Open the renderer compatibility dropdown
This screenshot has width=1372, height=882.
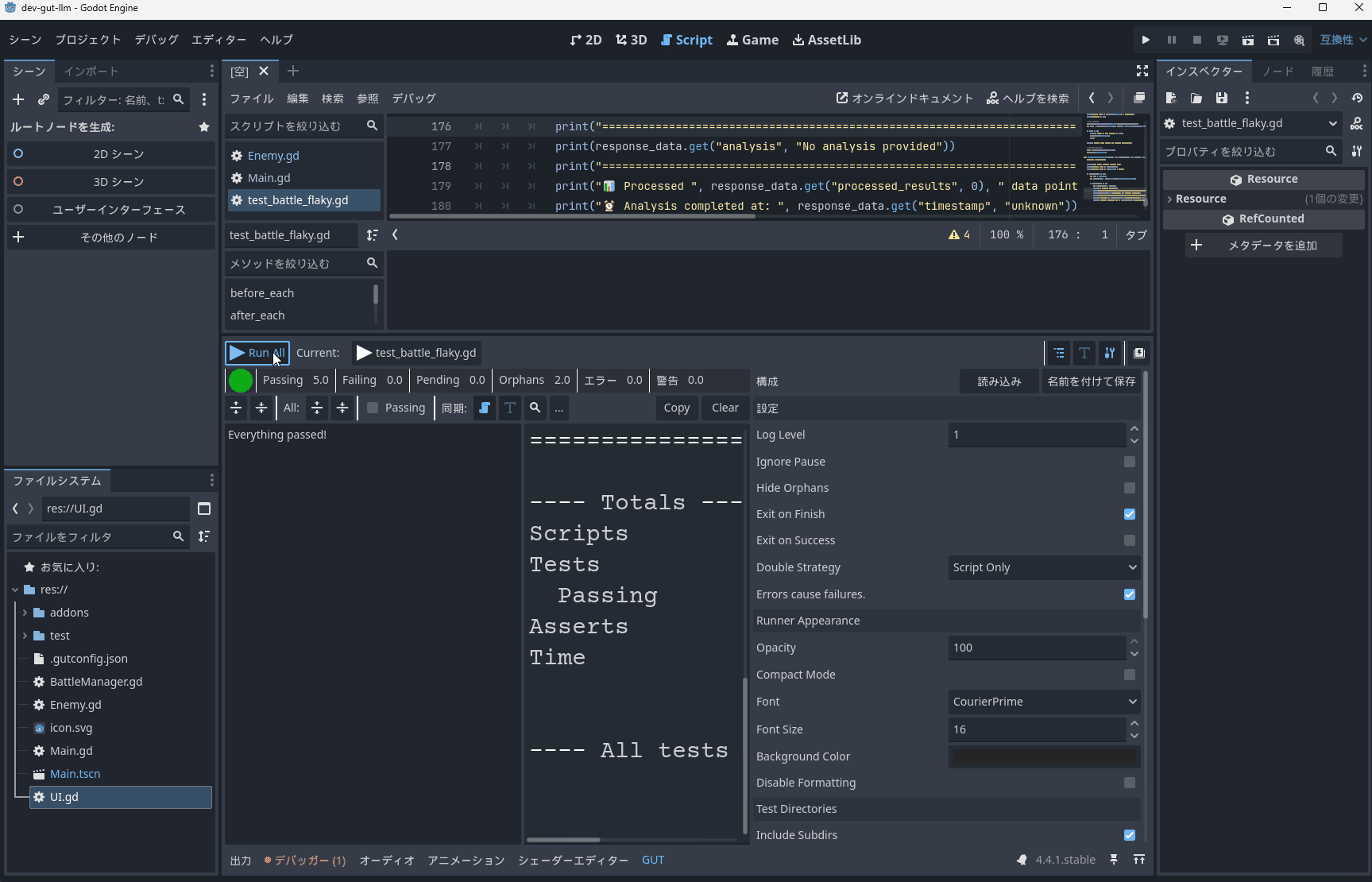(1343, 40)
